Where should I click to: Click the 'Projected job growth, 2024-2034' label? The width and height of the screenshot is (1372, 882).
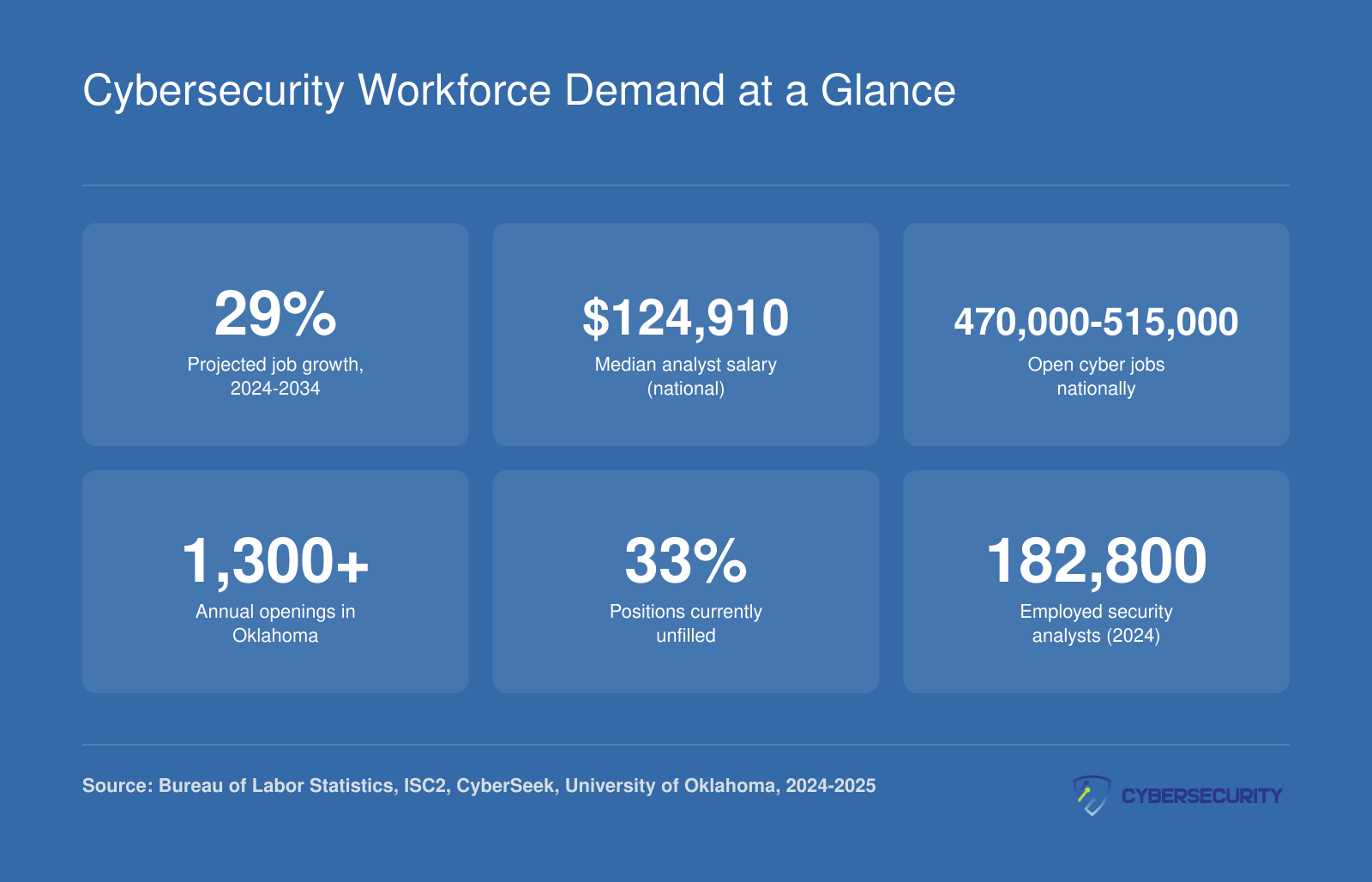pos(275,376)
